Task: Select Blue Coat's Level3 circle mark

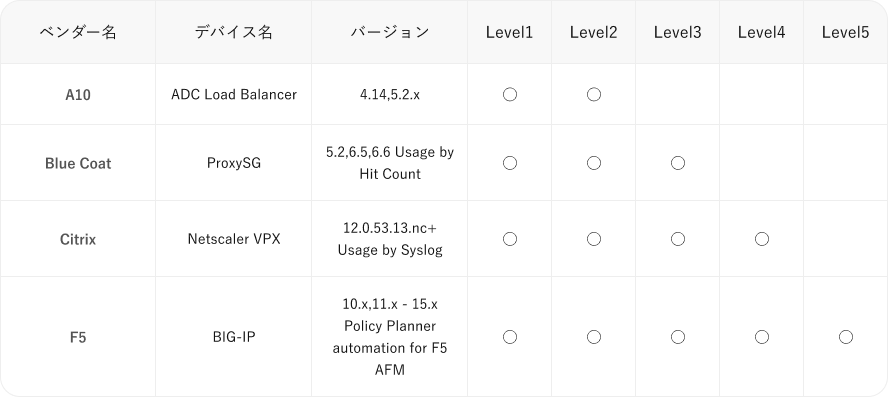Action: 678,163
